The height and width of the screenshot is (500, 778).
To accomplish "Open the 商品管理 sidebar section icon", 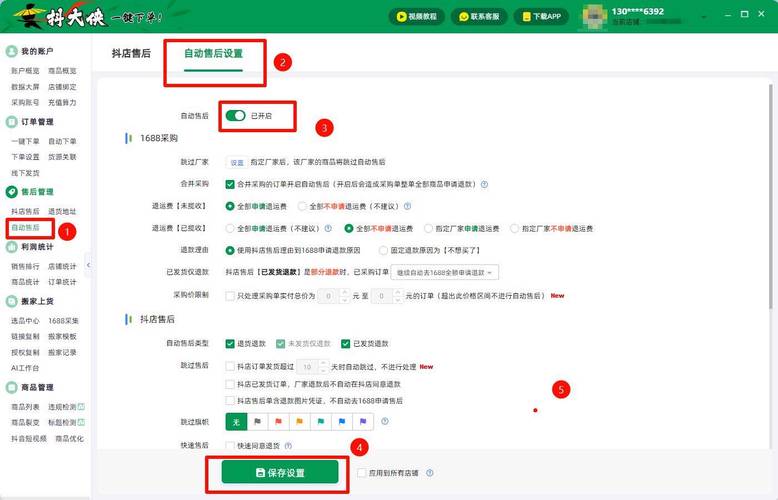I will 11,387.
